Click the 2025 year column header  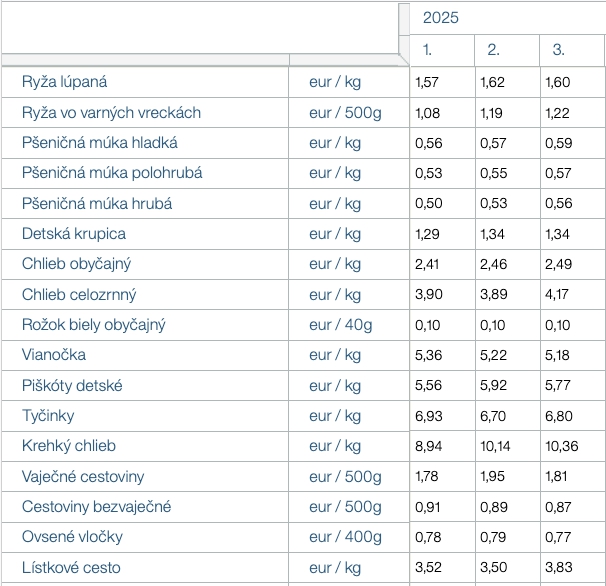point(440,18)
